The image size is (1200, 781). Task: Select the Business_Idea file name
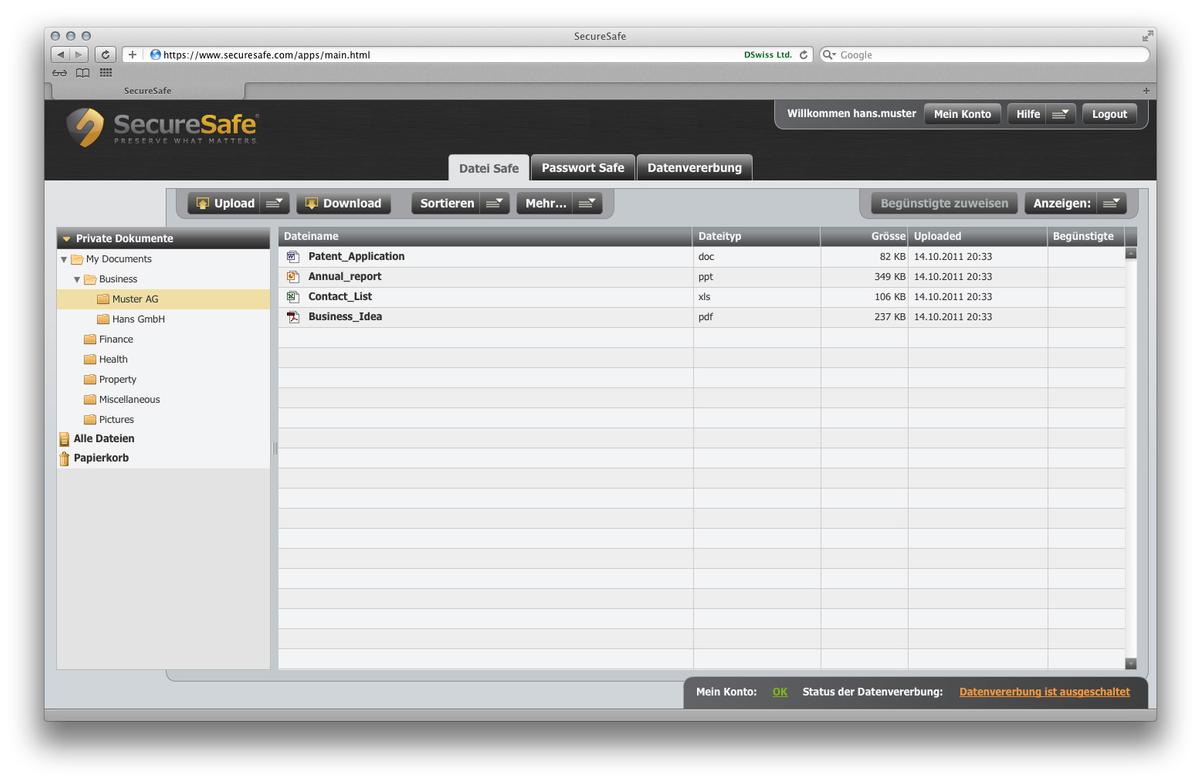pos(345,317)
